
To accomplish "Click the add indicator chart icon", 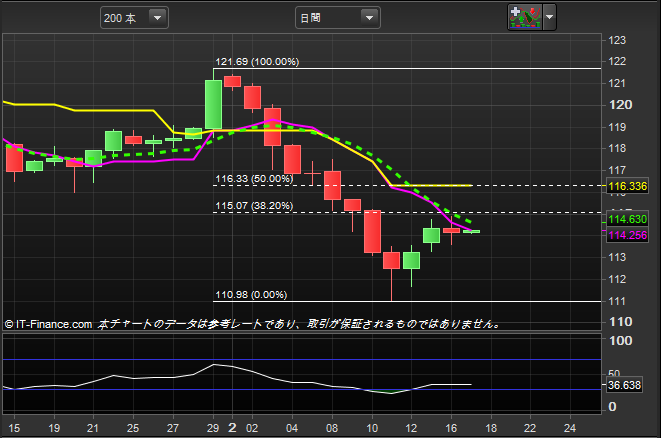I will coord(524,17).
